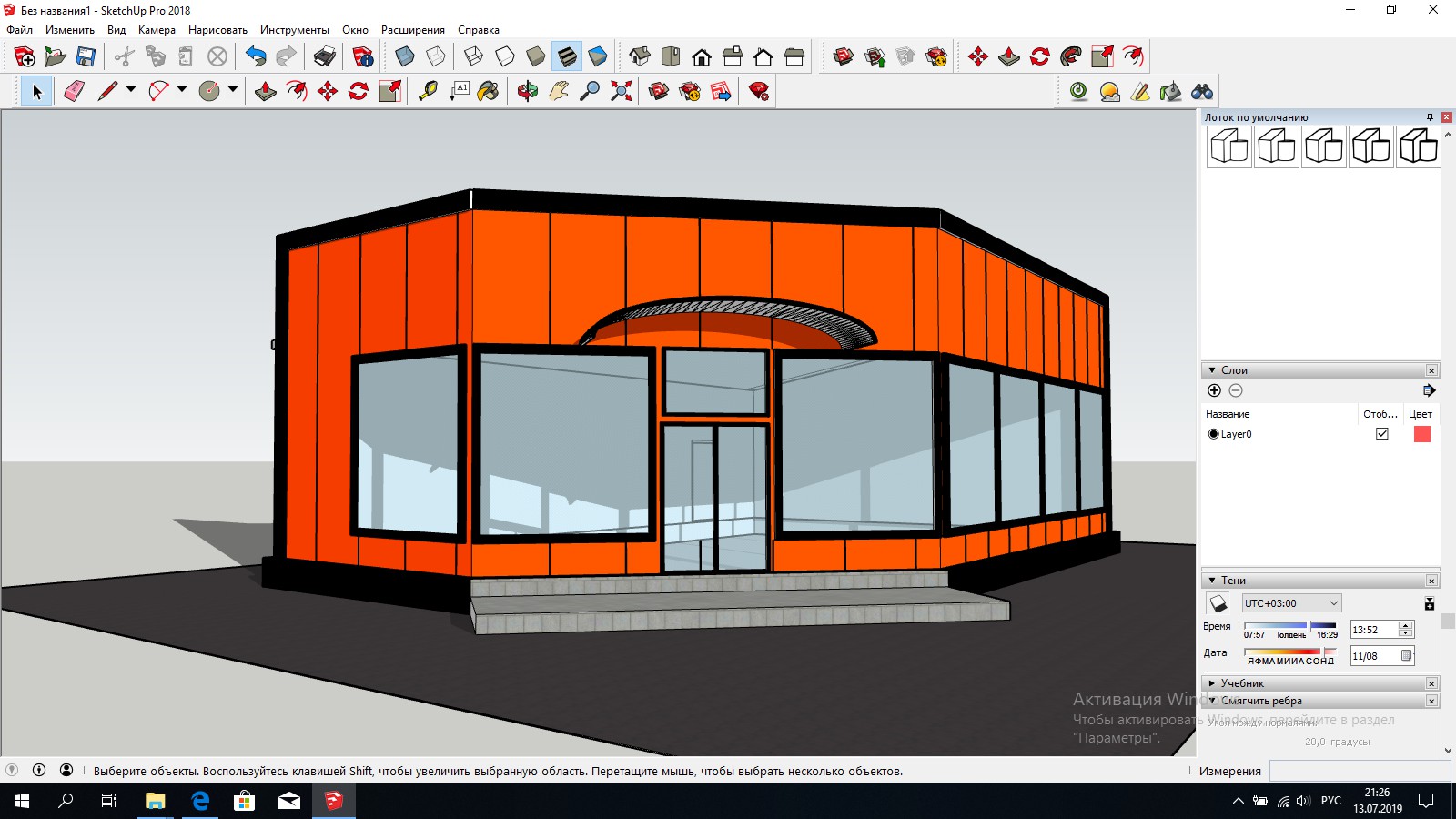Switch to Iso house view icon
This screenshot has width=1456, height=819.
click(x=640, y=56)
